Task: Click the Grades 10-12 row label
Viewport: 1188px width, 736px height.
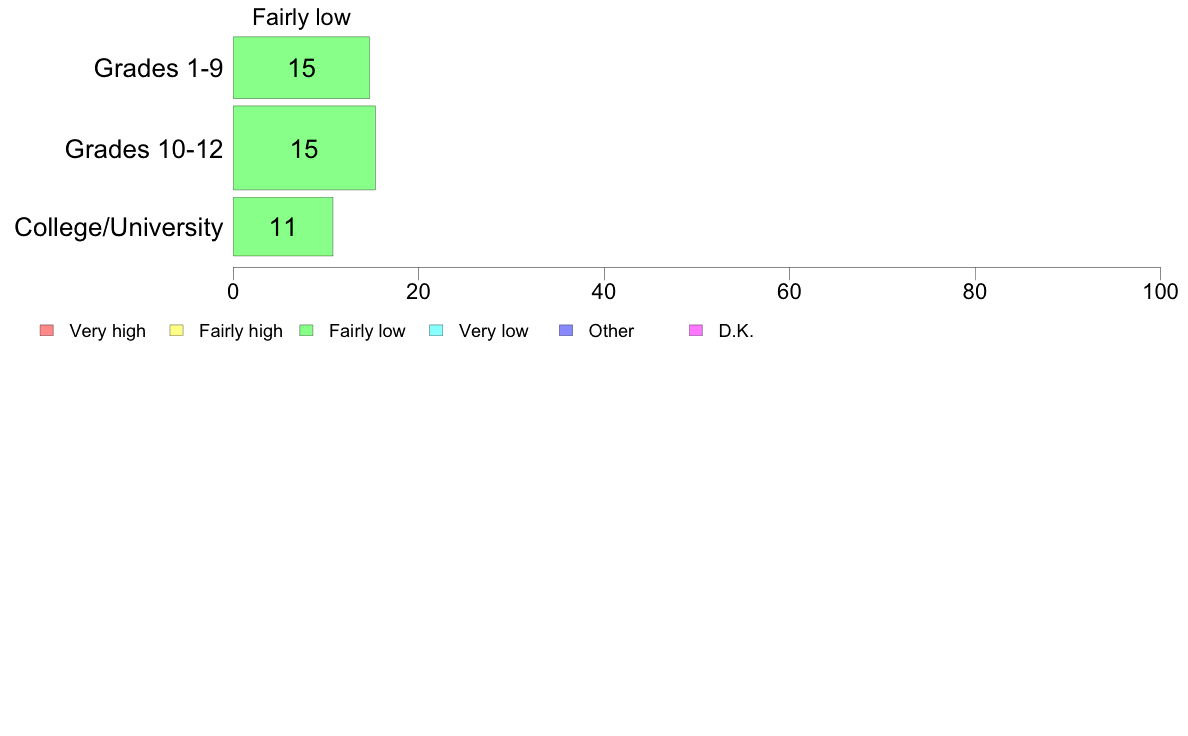Action: pos(144,149)
